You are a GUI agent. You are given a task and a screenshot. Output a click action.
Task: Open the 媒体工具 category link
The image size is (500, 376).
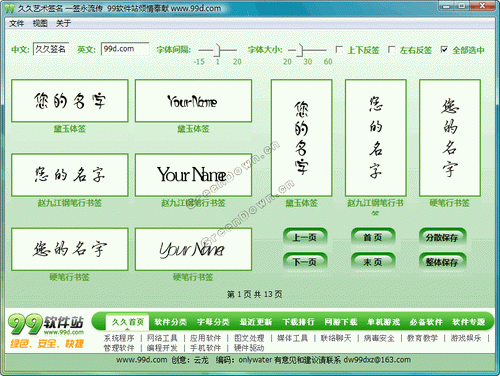point(292,338)
